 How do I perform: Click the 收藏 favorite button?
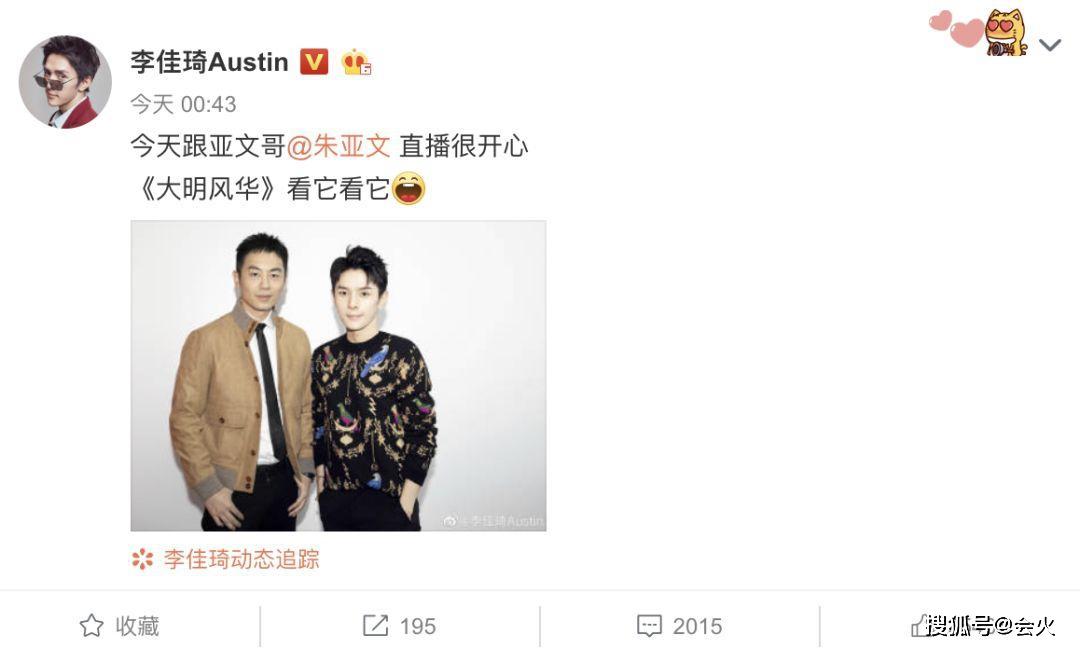(120, 626)
